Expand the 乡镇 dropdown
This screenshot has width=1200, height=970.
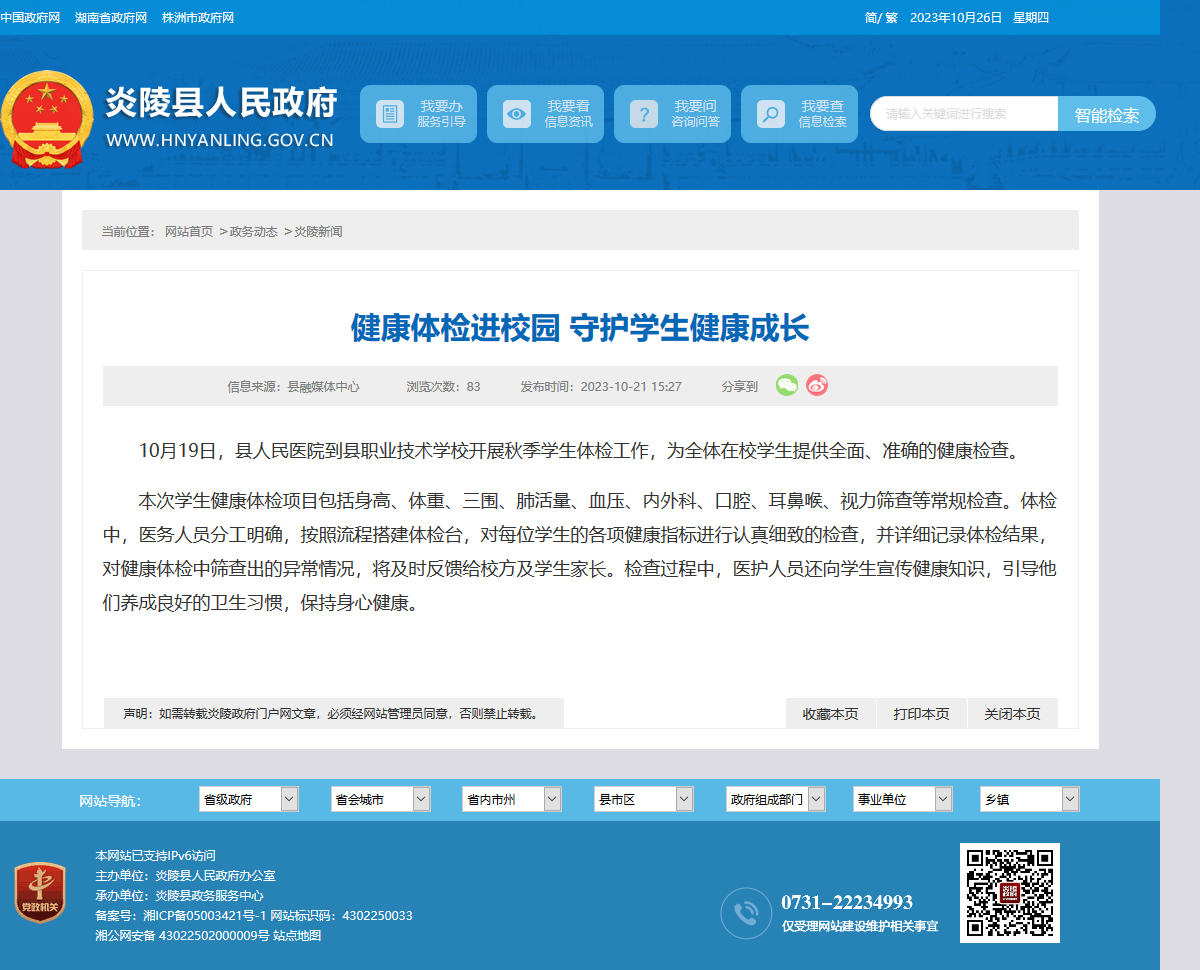point(1030,799)
